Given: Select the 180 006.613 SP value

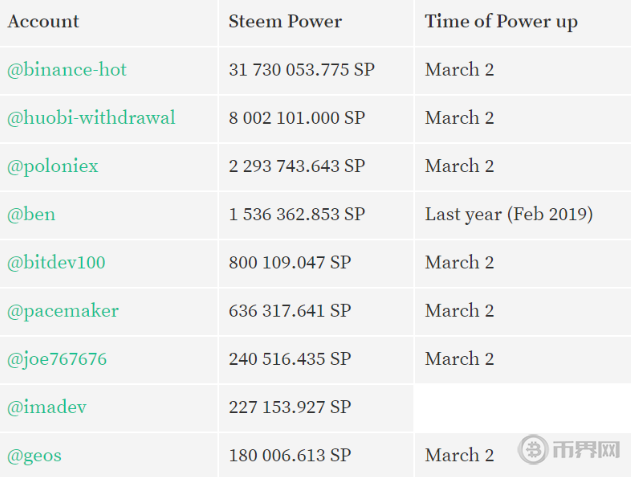Looking at the screenshot, I should [x=290, y=455].
